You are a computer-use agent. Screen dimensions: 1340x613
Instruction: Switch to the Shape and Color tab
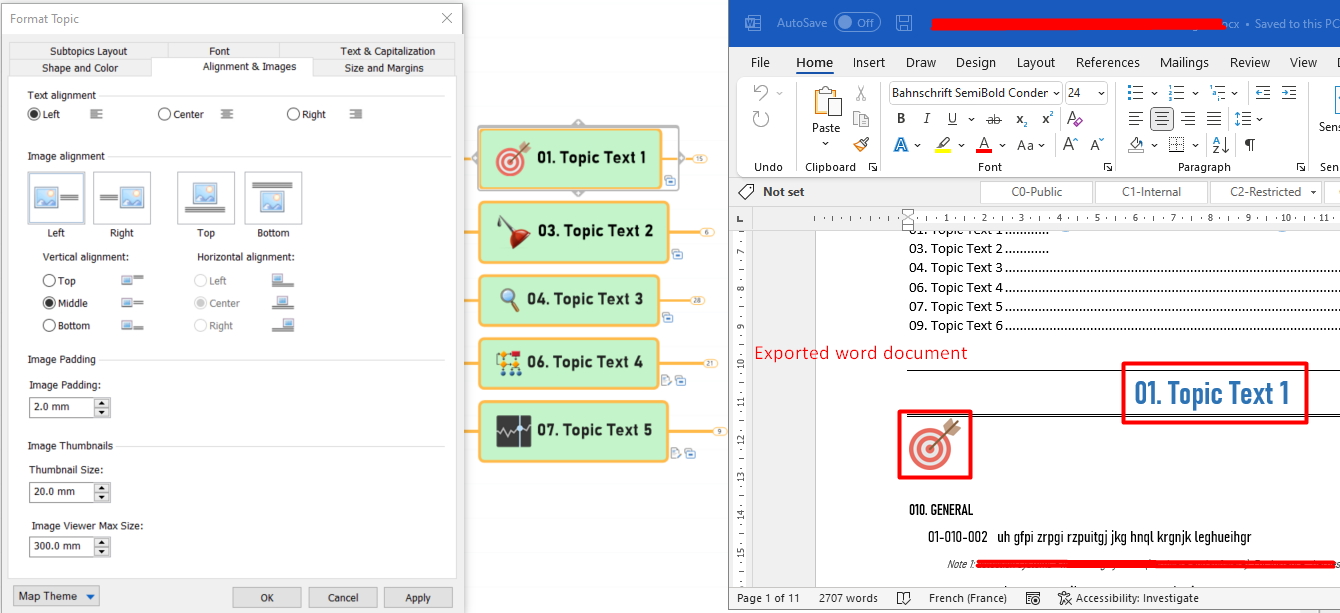(x=80, y=68)
